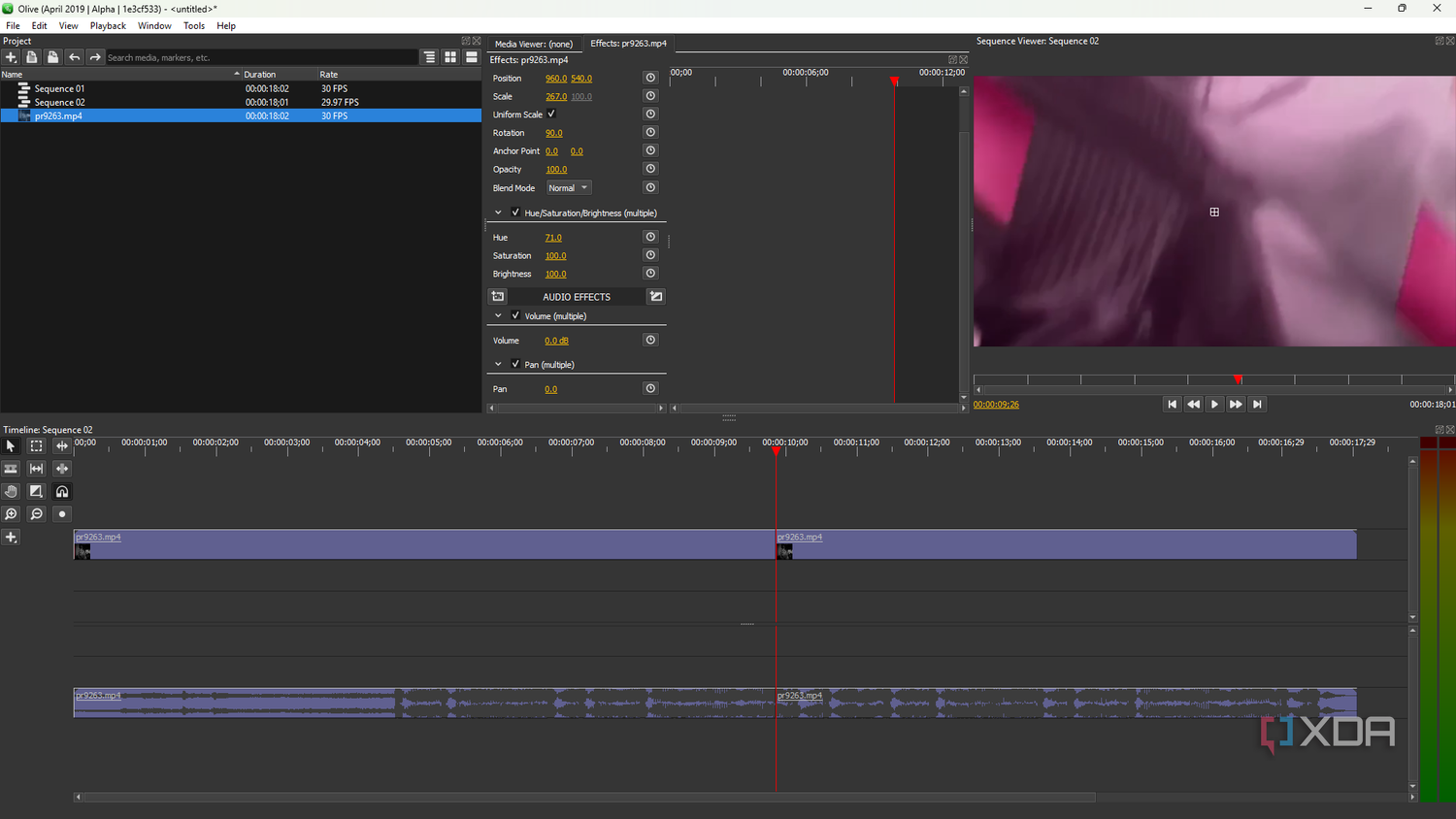Toggle Uniform Scale checkbox
The height and width of the screenshot is (819, 1456).
pos(551,115)
